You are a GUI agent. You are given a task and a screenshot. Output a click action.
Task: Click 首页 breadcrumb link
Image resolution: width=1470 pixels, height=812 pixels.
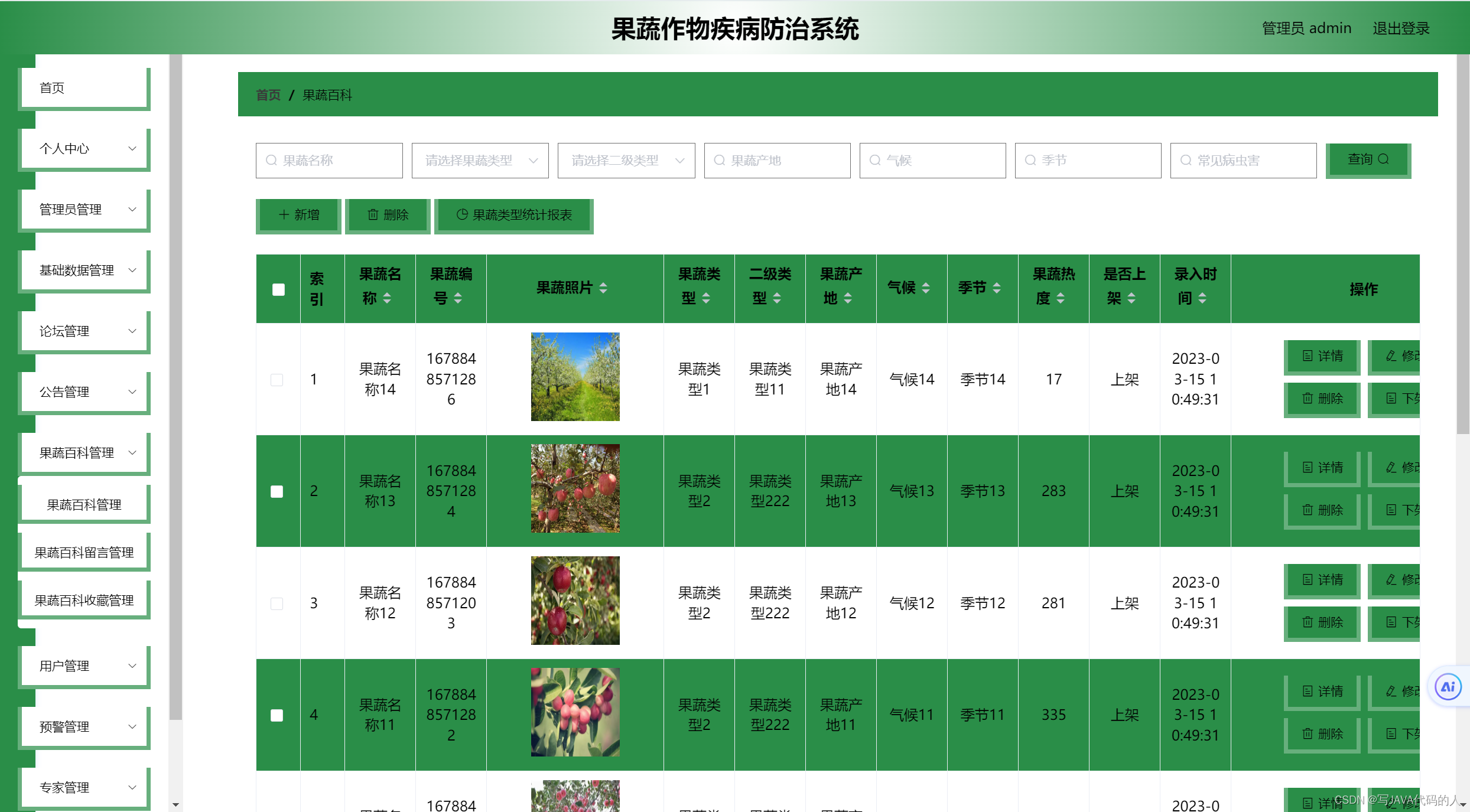click(x=268, y=95)
